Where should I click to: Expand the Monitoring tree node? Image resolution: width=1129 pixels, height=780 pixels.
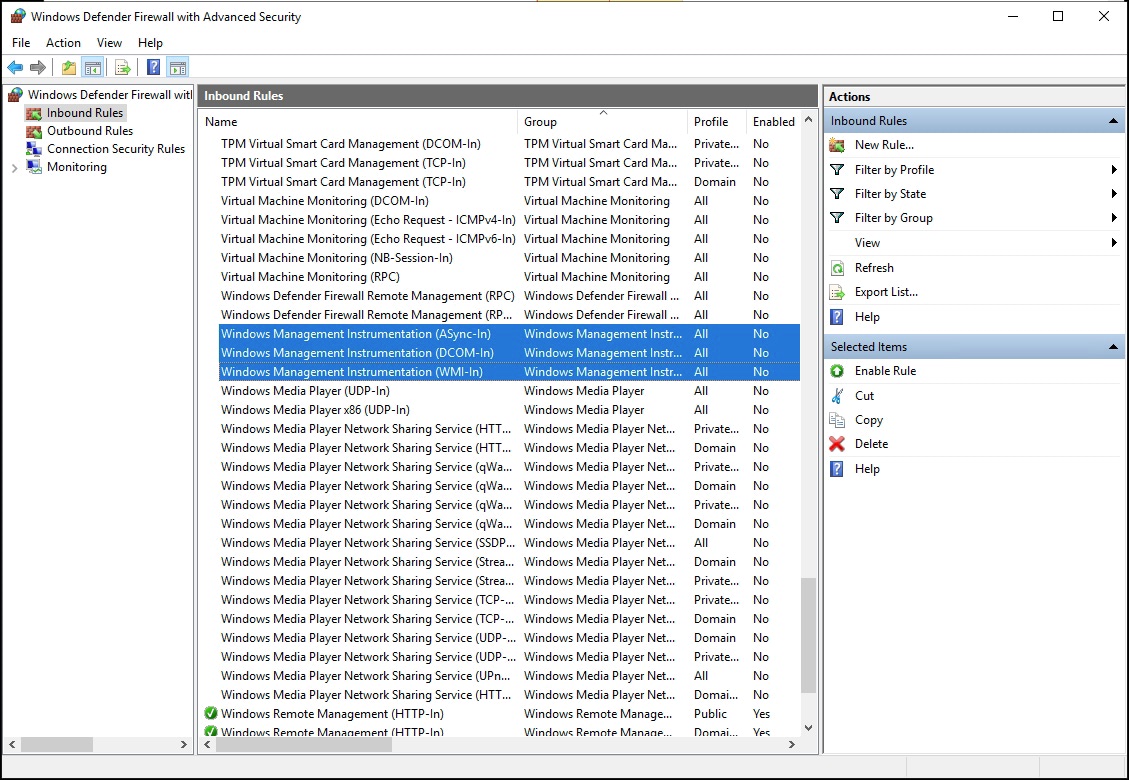click(14, 168)
